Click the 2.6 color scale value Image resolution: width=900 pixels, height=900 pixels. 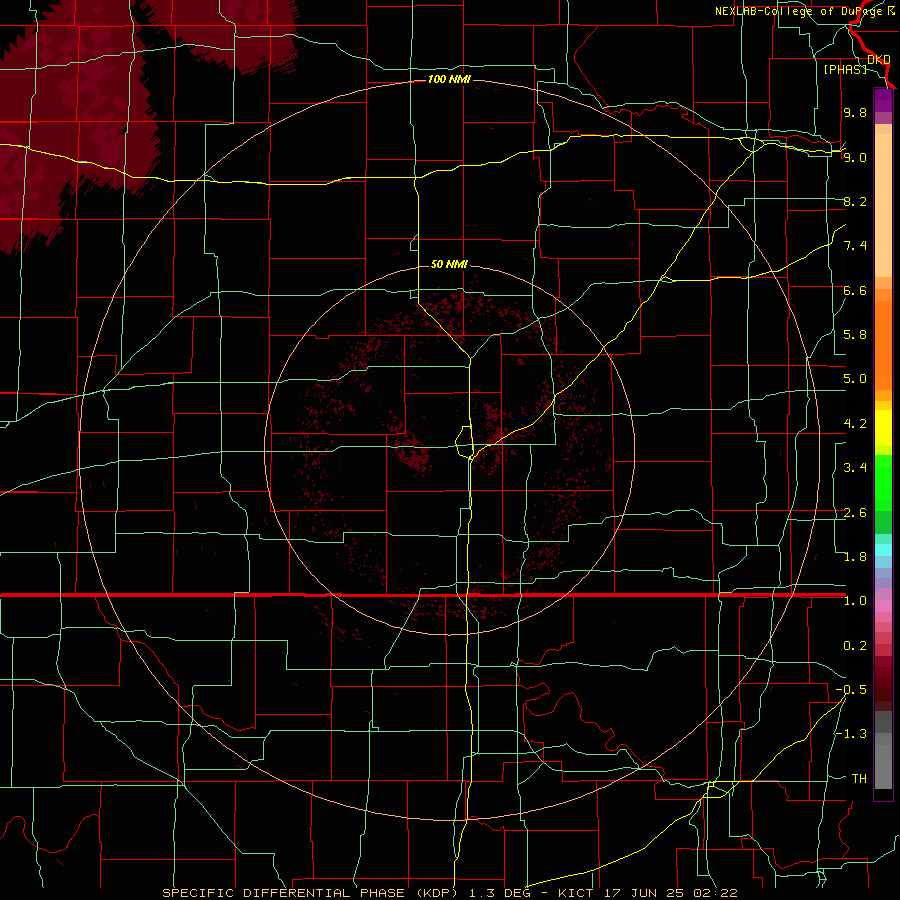coord(855,513)
